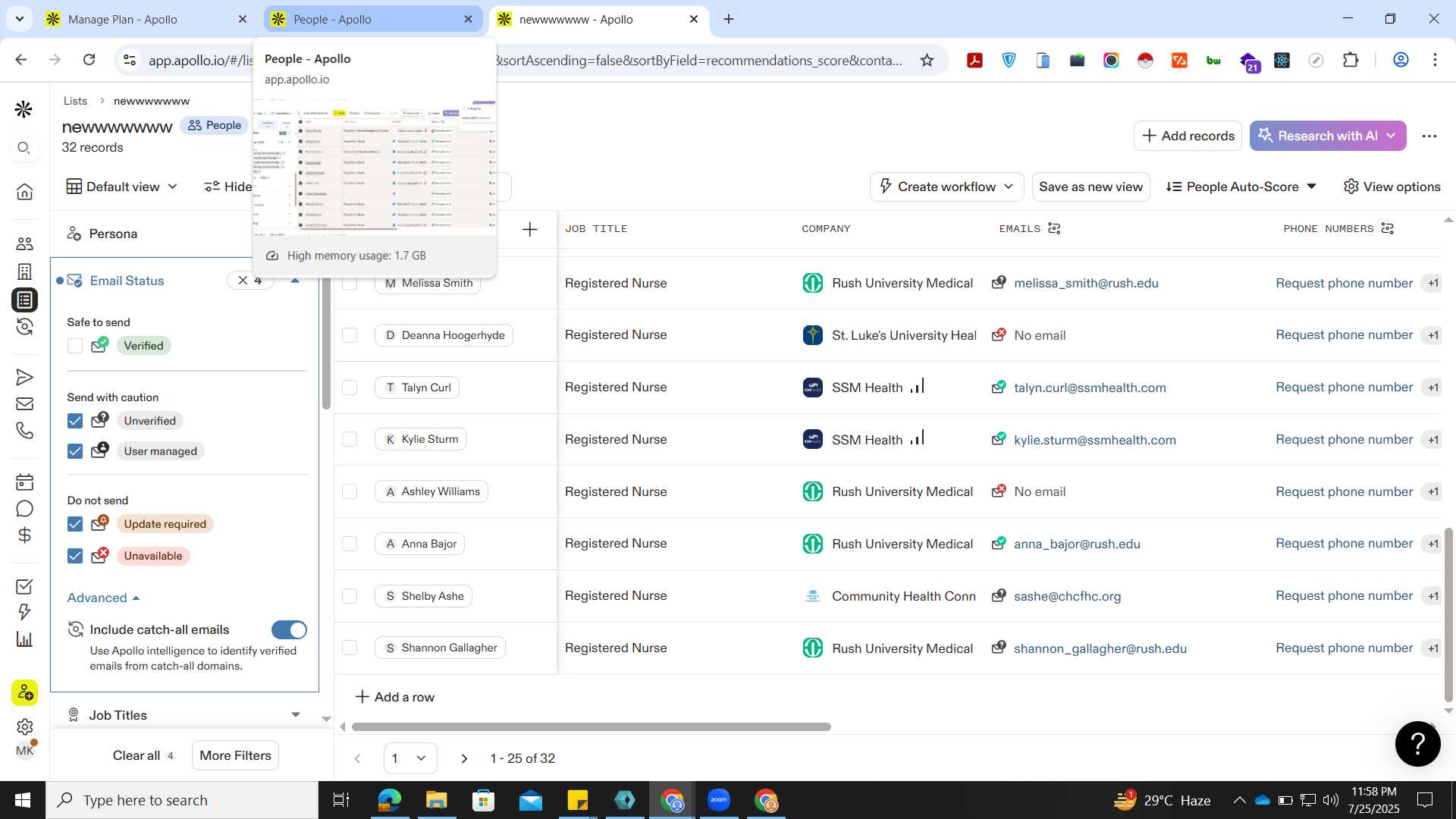Viewport: 1456px width, 819px height.
Task: Click the Windows taskbar search box
Action: 182,800
